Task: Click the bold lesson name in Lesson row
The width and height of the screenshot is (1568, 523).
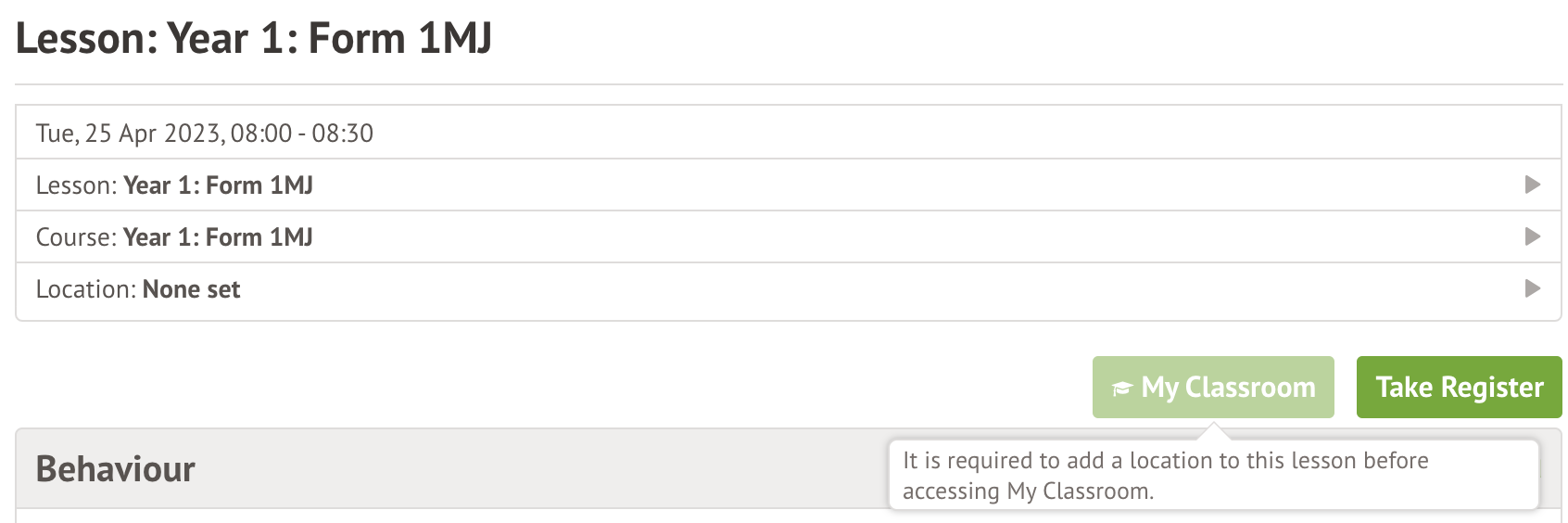Action: (218, 185)
